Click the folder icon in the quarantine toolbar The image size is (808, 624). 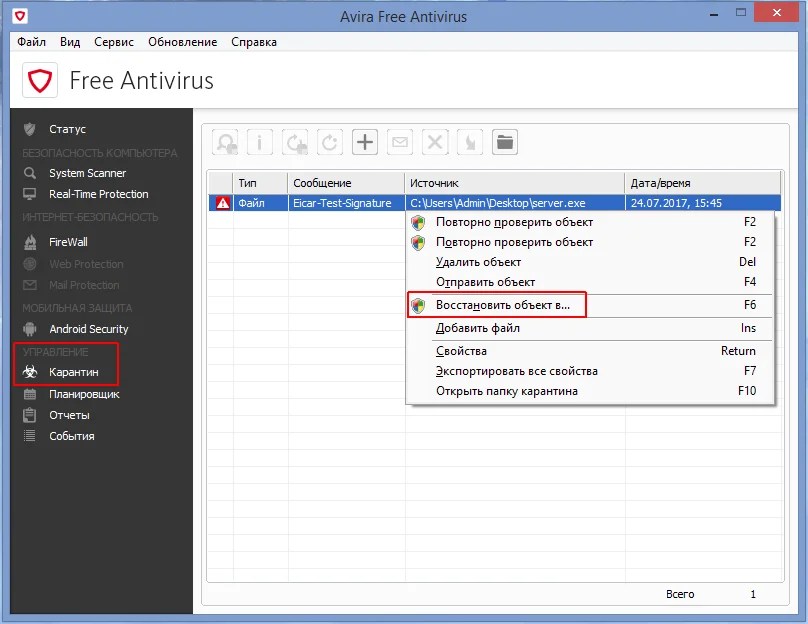(x=505, y=142)
